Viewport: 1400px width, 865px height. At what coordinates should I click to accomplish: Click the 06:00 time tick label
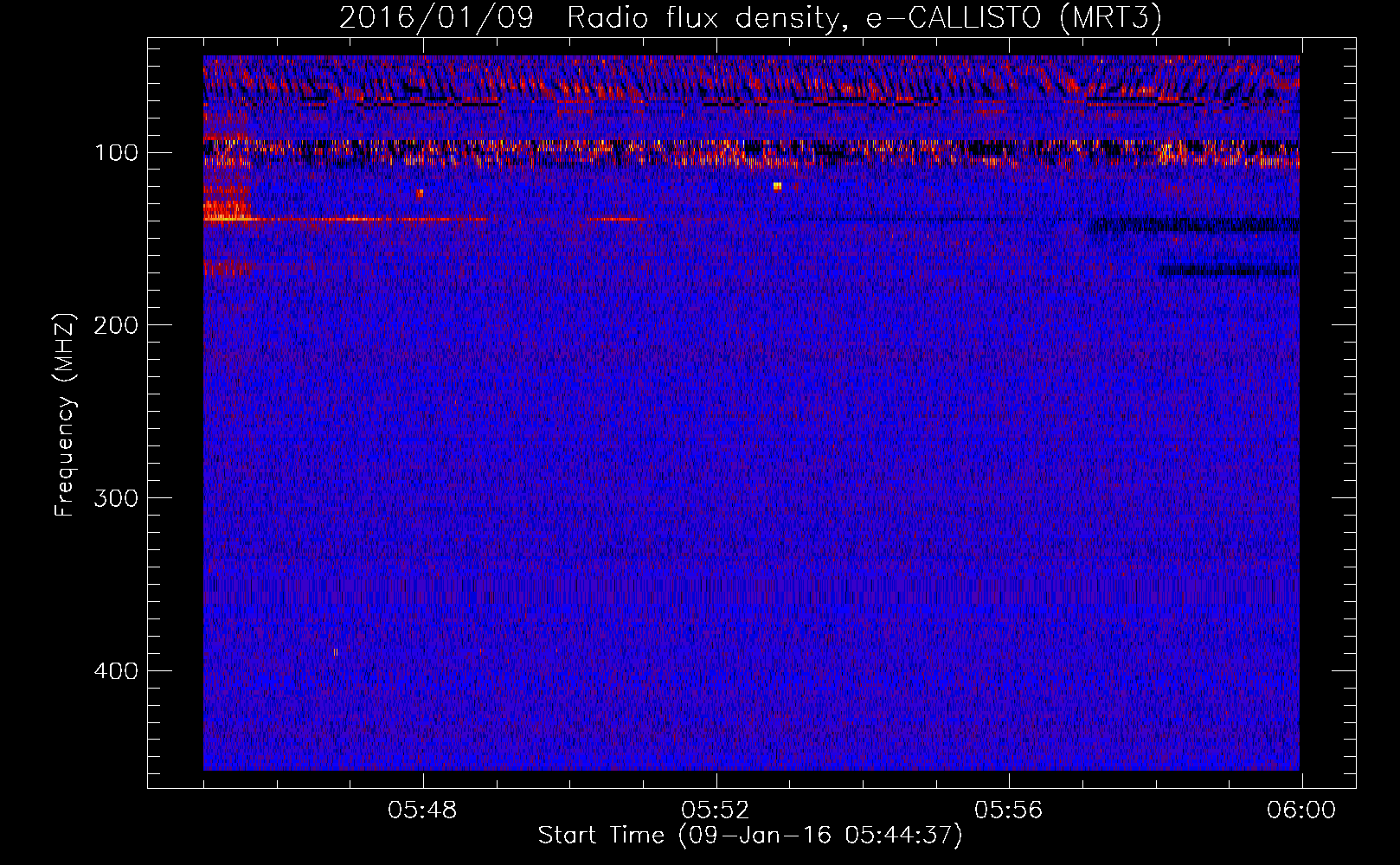(x=1301, y=811)
